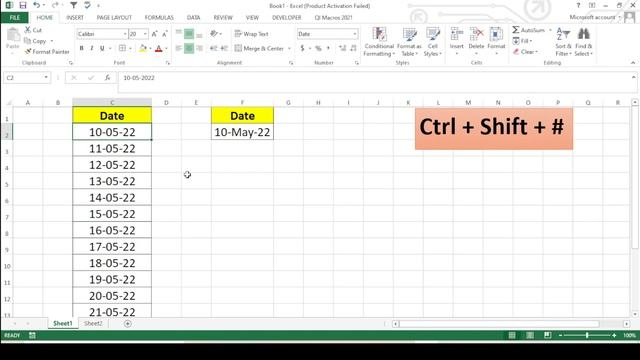The width and height of the screenshot is (640, 360).
Task: Select the Format Painter brush
Action: click(47, 52)
